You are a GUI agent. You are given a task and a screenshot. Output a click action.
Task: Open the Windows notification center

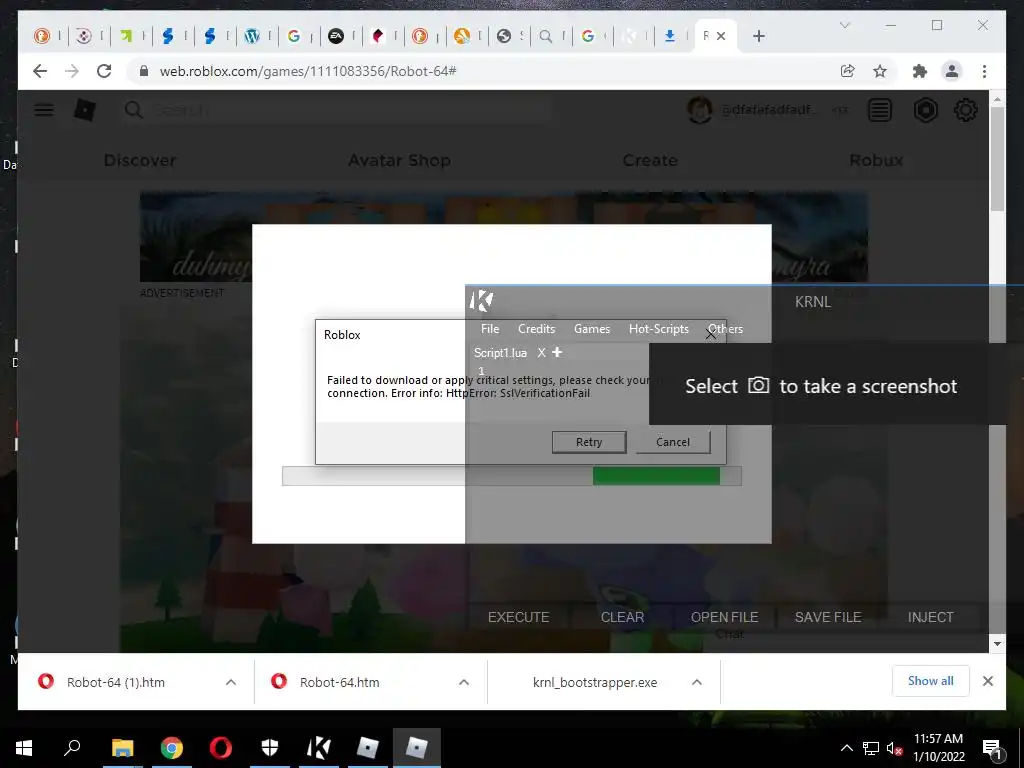(x=992, y=748)
